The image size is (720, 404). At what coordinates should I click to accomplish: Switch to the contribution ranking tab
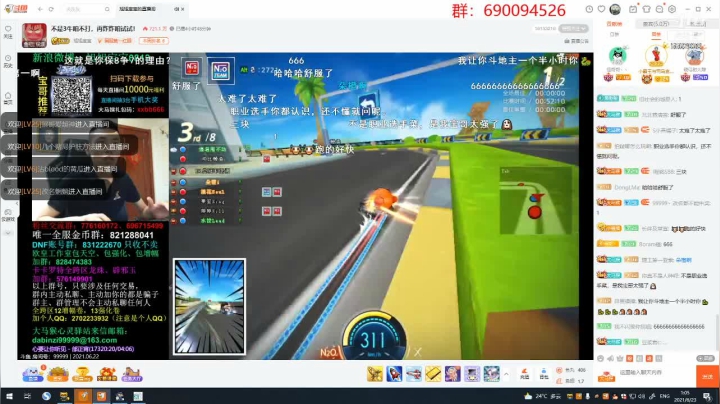[x=614, y=24]
